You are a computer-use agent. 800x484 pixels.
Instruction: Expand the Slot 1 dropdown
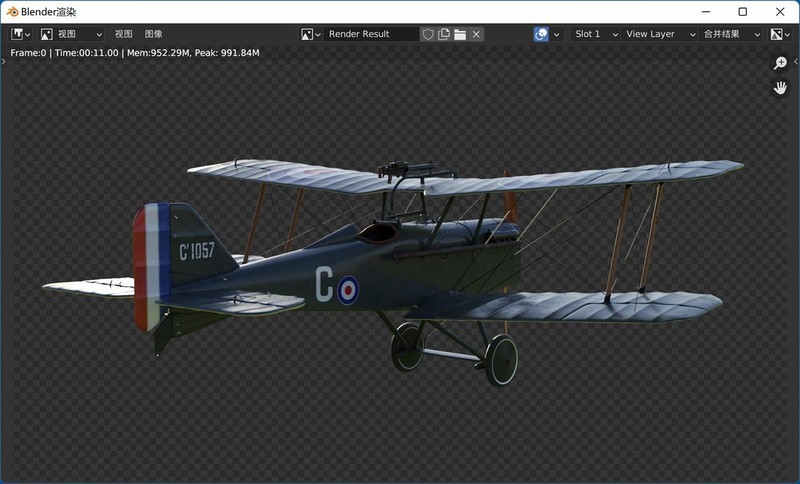tap(595, 34)
